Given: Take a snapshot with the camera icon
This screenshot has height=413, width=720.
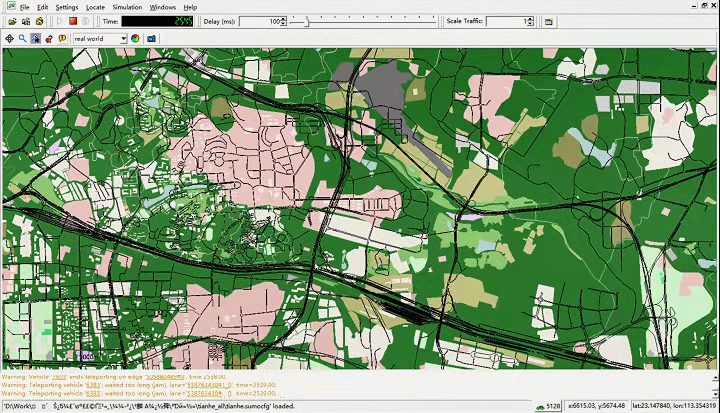Looking at the screenshot, I should tap(151, 39).
